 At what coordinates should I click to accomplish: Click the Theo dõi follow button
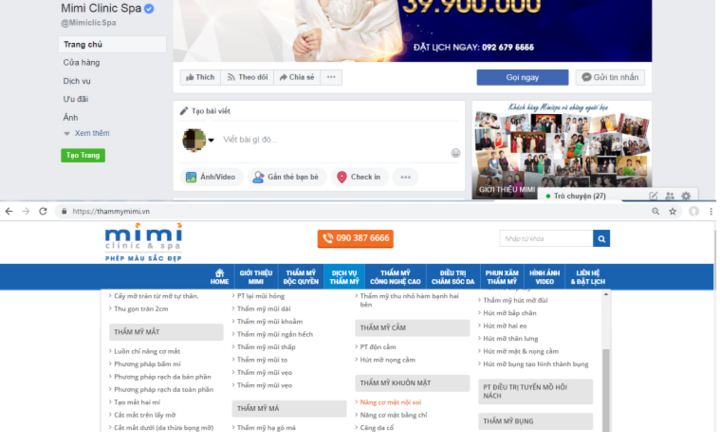[248, 77]
